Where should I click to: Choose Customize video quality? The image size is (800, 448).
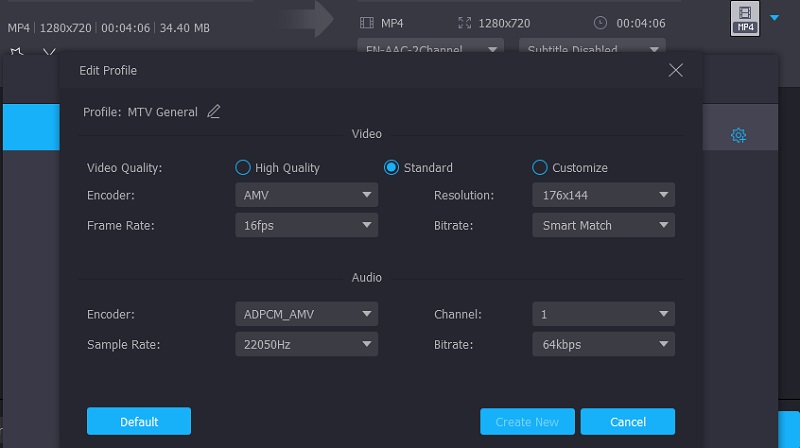(x=540, y=168)
